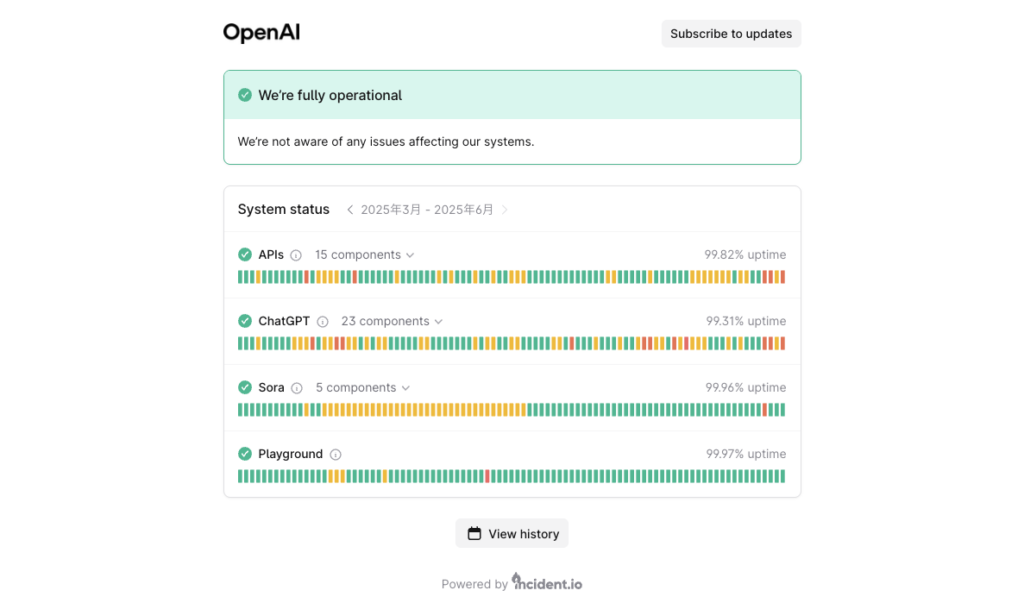The width and height of the screenshot is (1024, 603).
Task: Click the info icon next to Sora
Action: coord(296,388)
